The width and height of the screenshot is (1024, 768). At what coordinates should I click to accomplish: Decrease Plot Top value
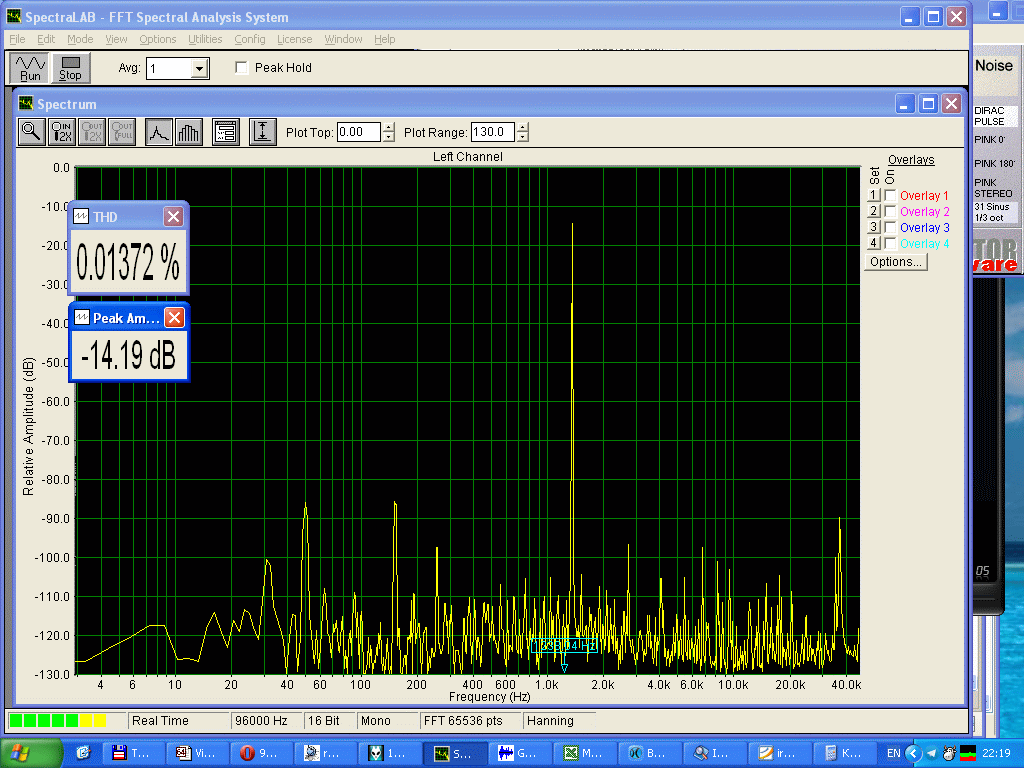pyautogui.click(x=389, y=137)
